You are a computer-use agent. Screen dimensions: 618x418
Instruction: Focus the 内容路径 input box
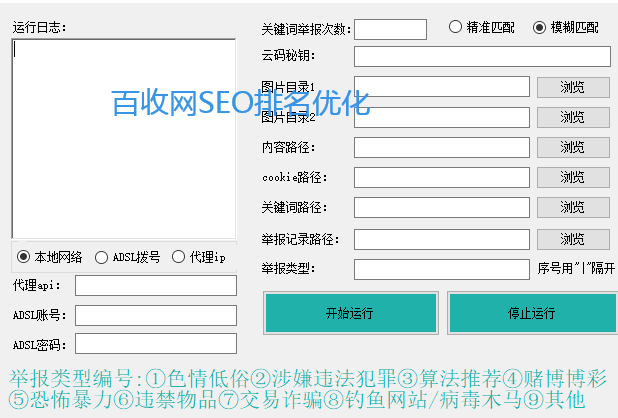pyautogui.click(x=441, y=147)
